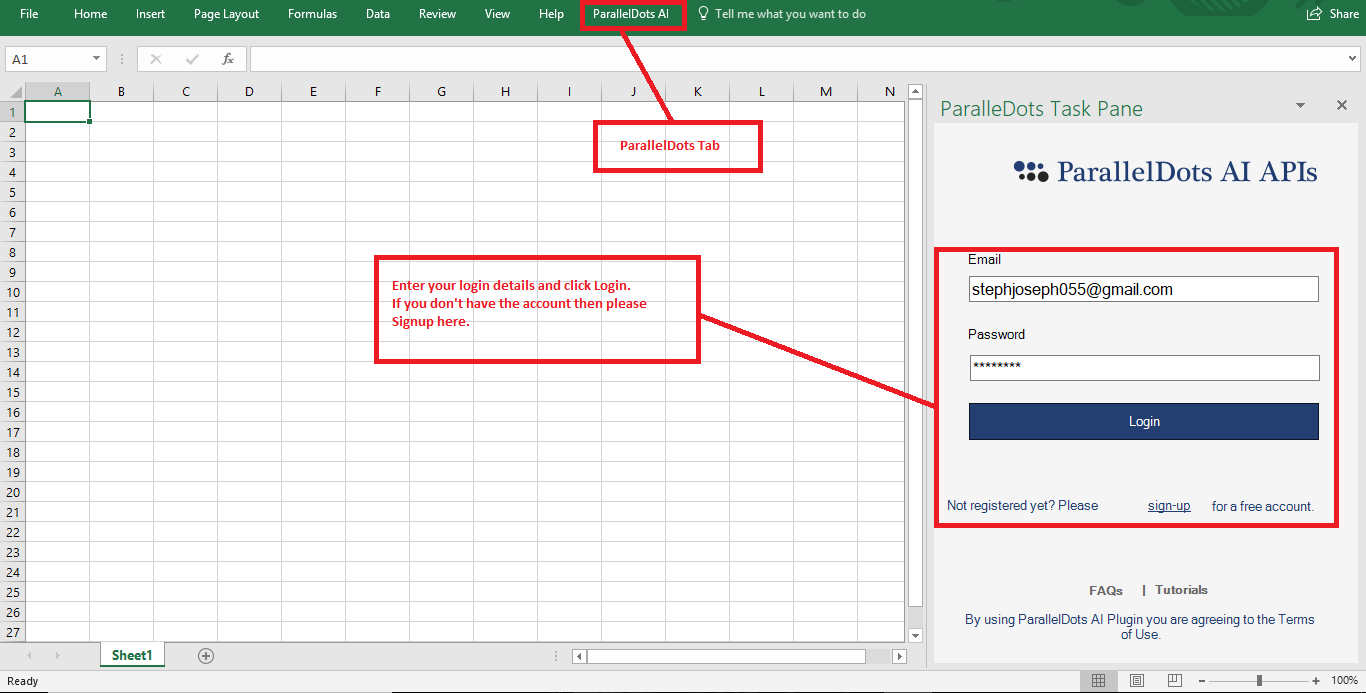Select the View ribbon tab
This screenshot has width=1366, height=693.
497,14
